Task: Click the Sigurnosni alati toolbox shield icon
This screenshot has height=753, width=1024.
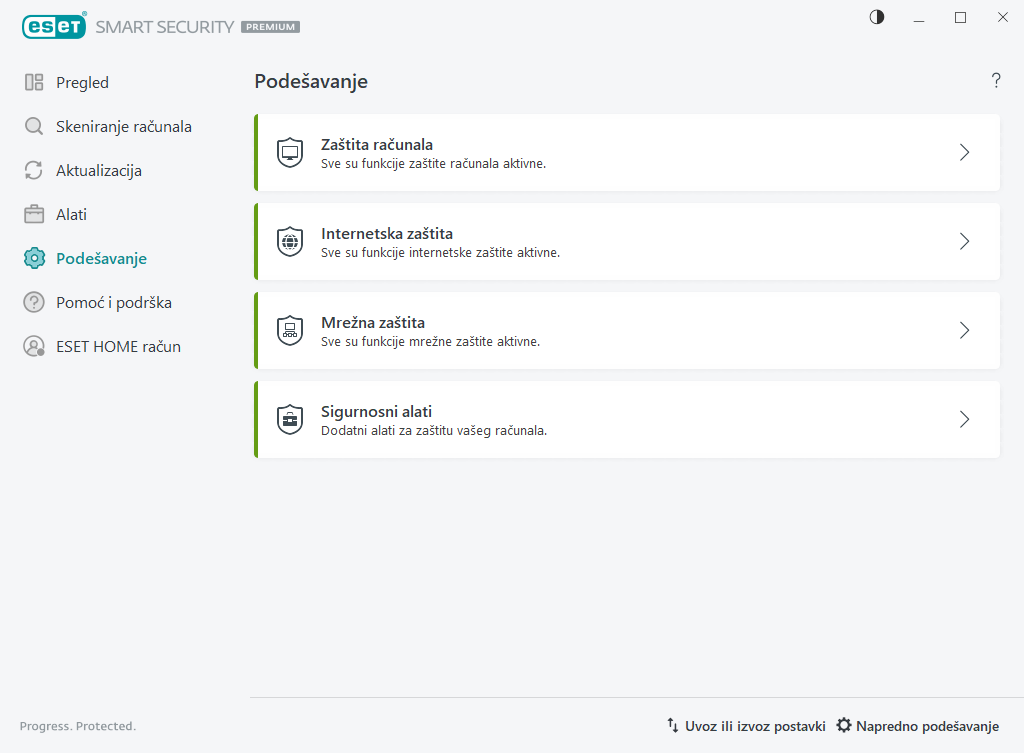Action: pyautogui.click(x=289, y=420)
